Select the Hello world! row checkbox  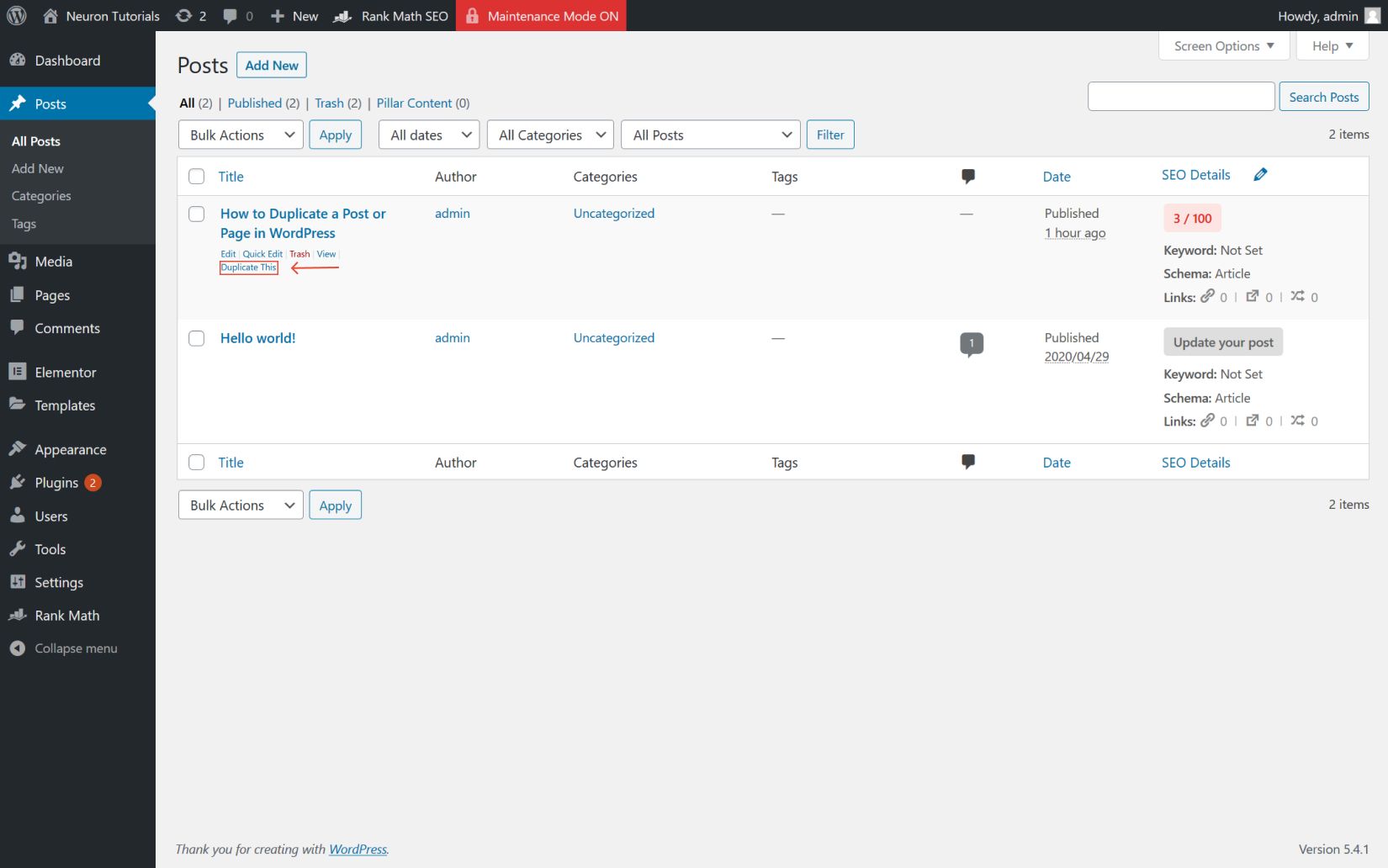[x=196, y=337]
